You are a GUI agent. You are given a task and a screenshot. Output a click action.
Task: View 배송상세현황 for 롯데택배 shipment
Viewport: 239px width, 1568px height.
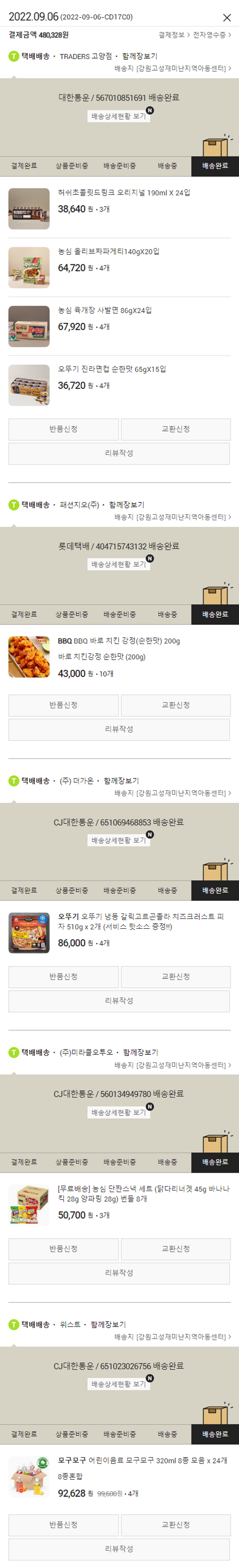click(x=119, y=565)
